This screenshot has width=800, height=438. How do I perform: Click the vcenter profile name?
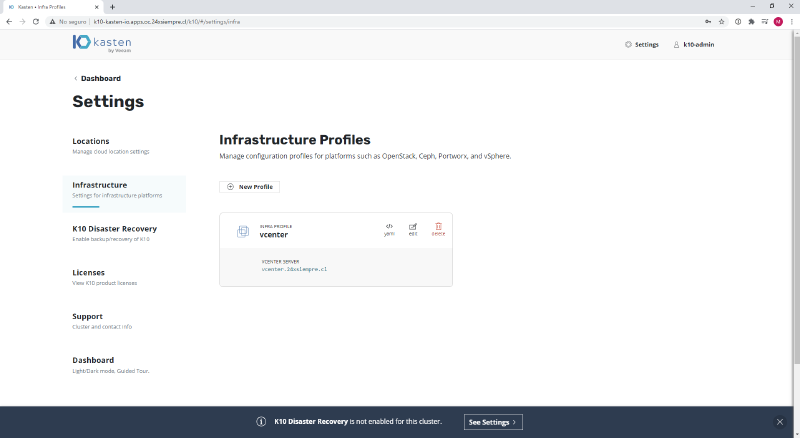[x=273, y=235]
